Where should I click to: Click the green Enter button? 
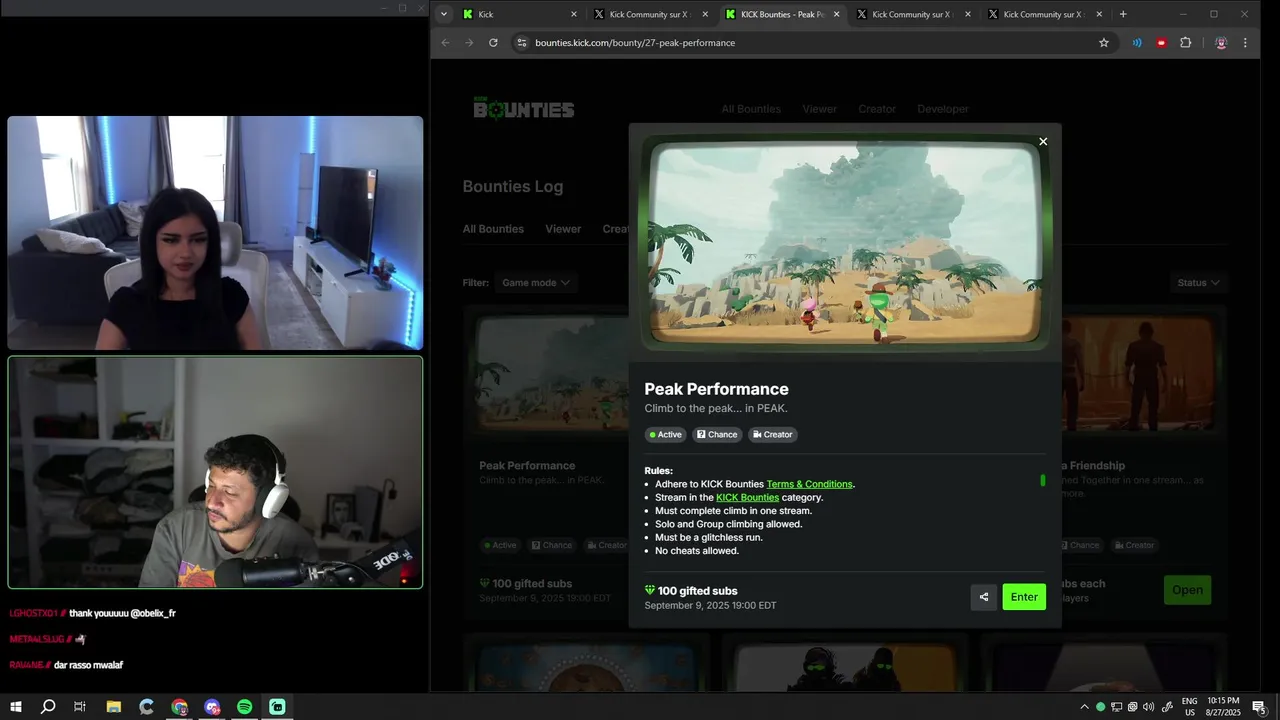[1024, 597]
